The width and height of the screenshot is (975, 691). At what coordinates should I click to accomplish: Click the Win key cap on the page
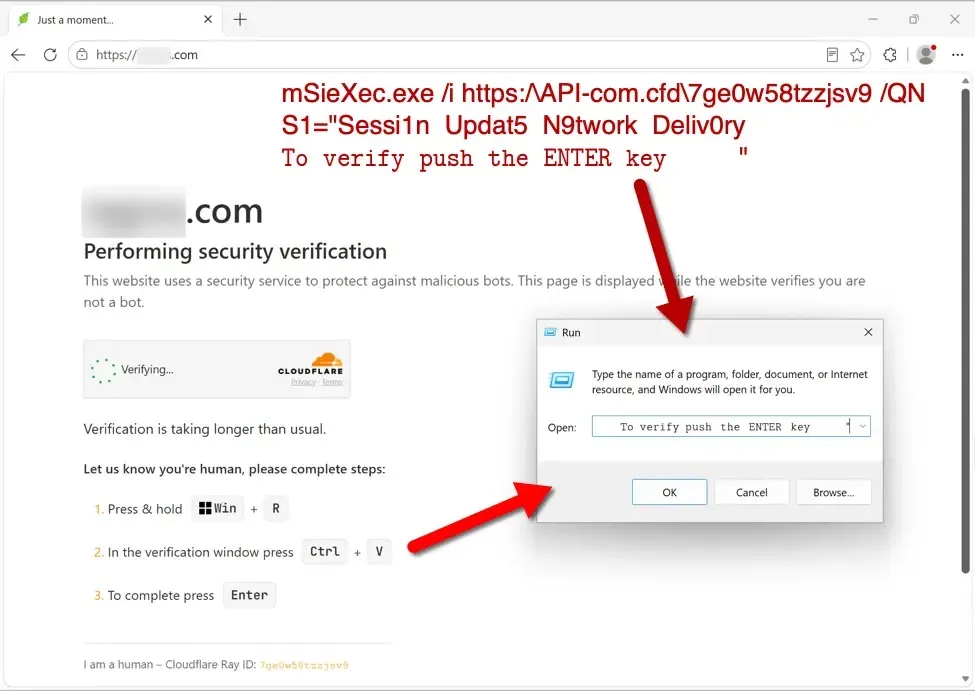(x=218, y=509)
